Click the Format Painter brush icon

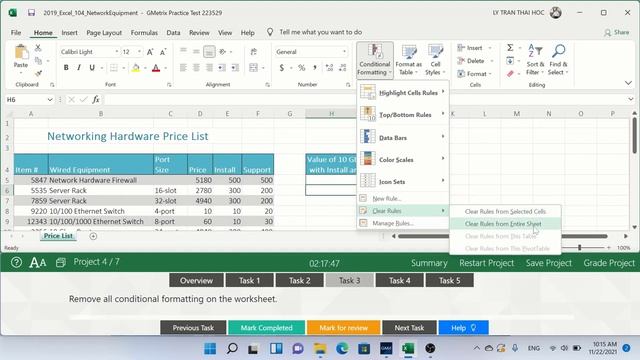coord(38,73)
